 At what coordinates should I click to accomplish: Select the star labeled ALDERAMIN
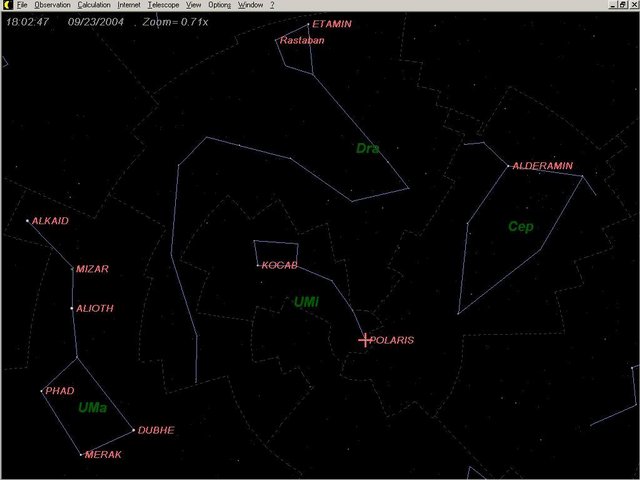[x=509, y=166]
